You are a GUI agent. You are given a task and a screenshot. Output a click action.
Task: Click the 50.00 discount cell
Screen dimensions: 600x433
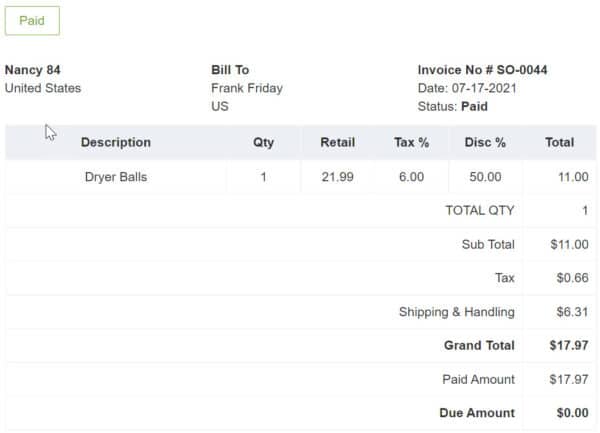click(x=485, y=177)
